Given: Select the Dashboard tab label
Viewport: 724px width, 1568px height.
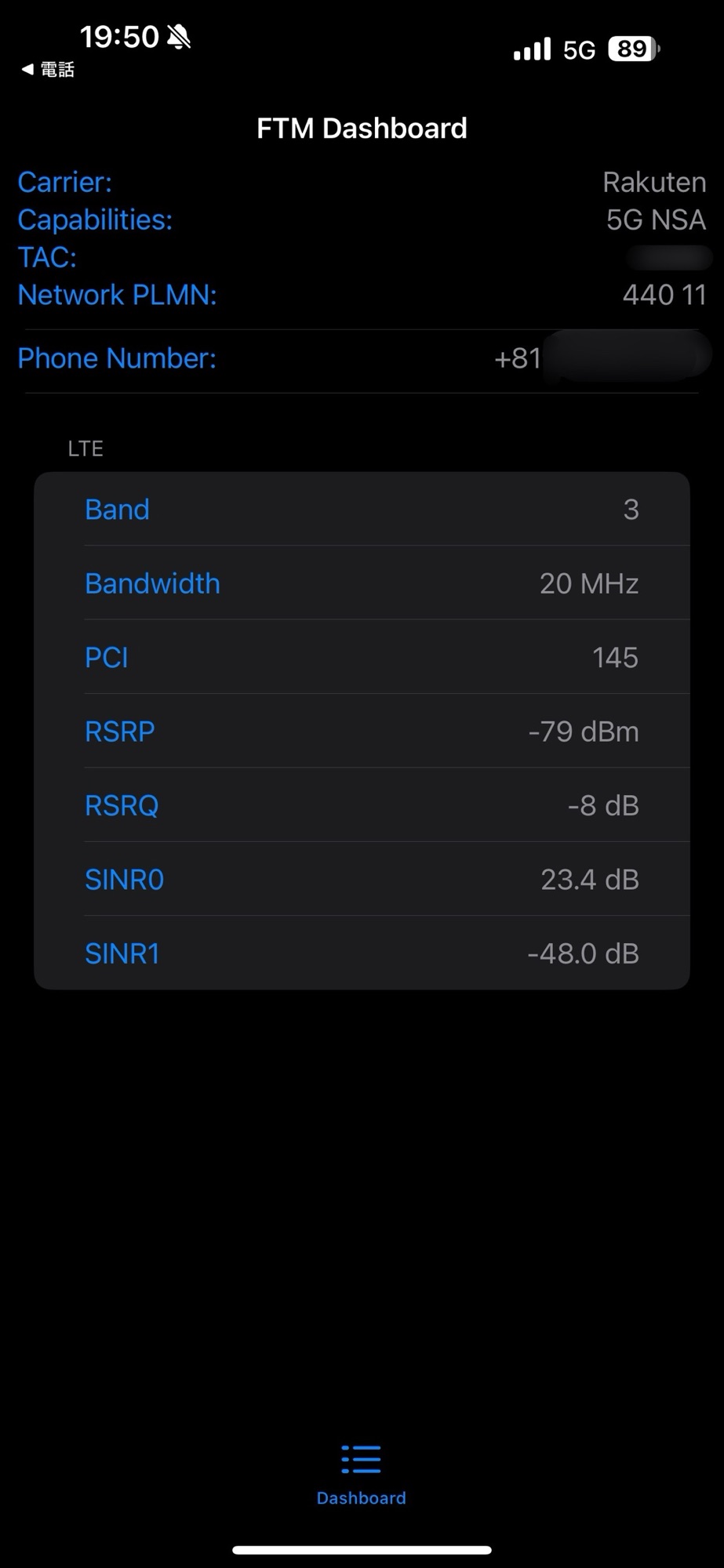Looking at the screenshot, I should point(361,1498).
